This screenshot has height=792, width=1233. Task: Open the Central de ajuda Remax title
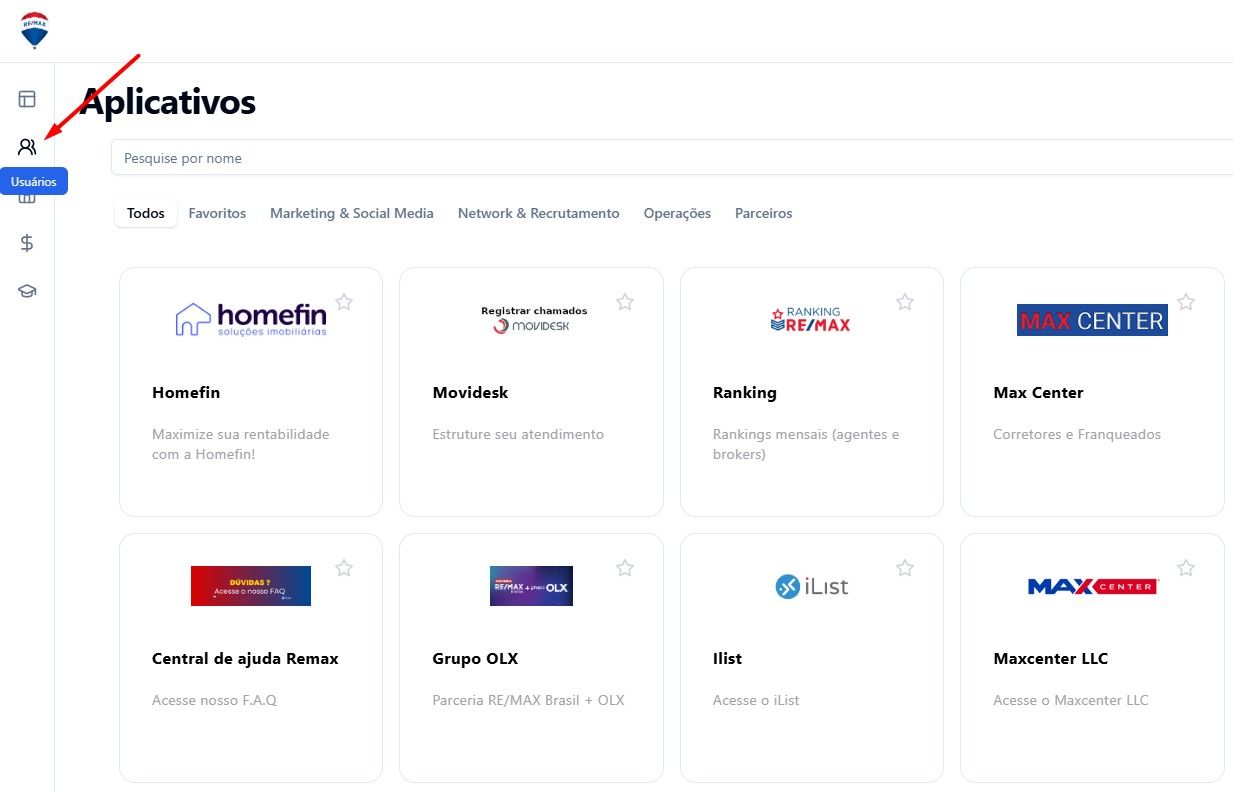[245, 659]
